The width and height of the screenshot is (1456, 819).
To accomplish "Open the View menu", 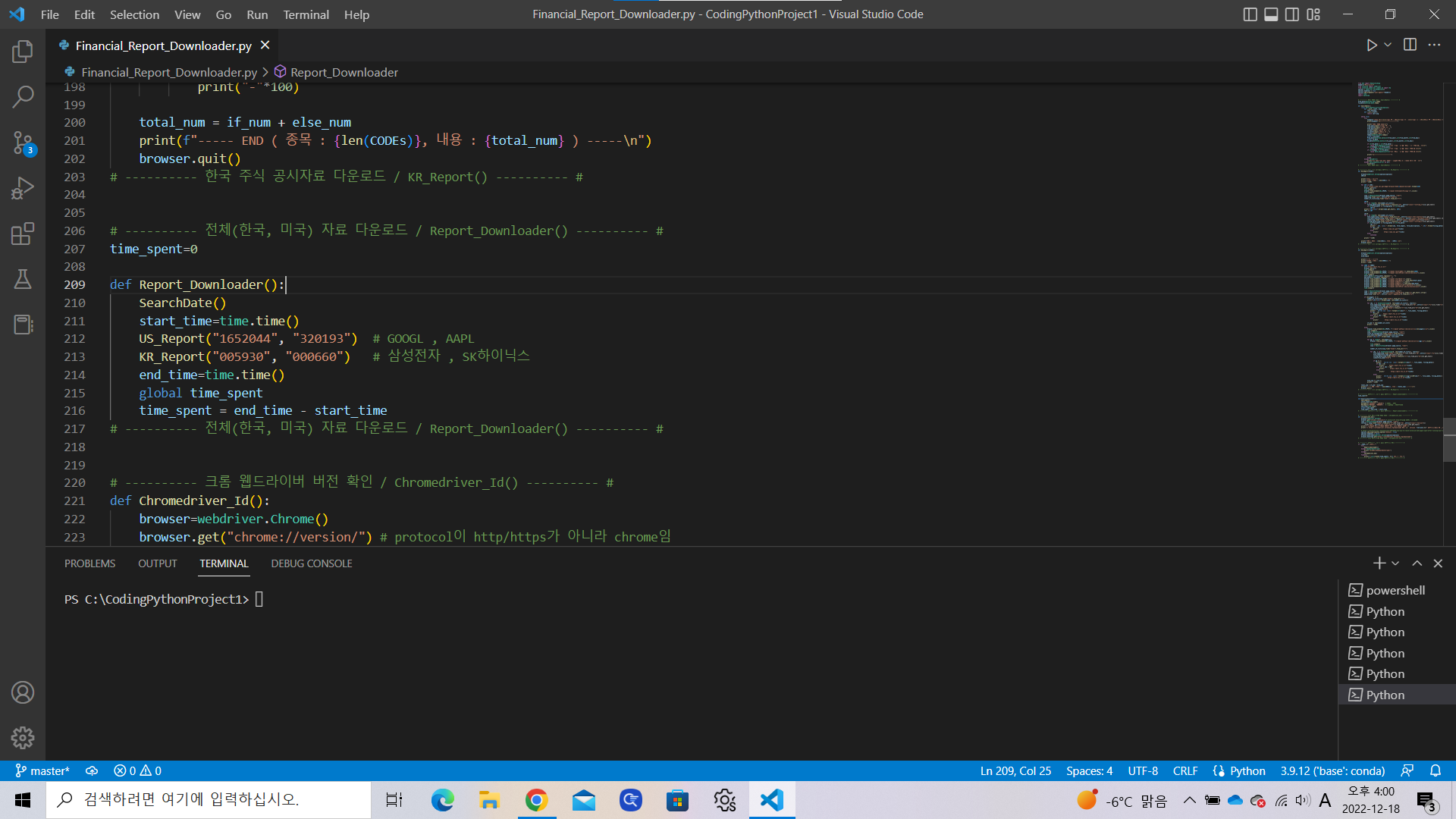I will (x=187, y=14).
